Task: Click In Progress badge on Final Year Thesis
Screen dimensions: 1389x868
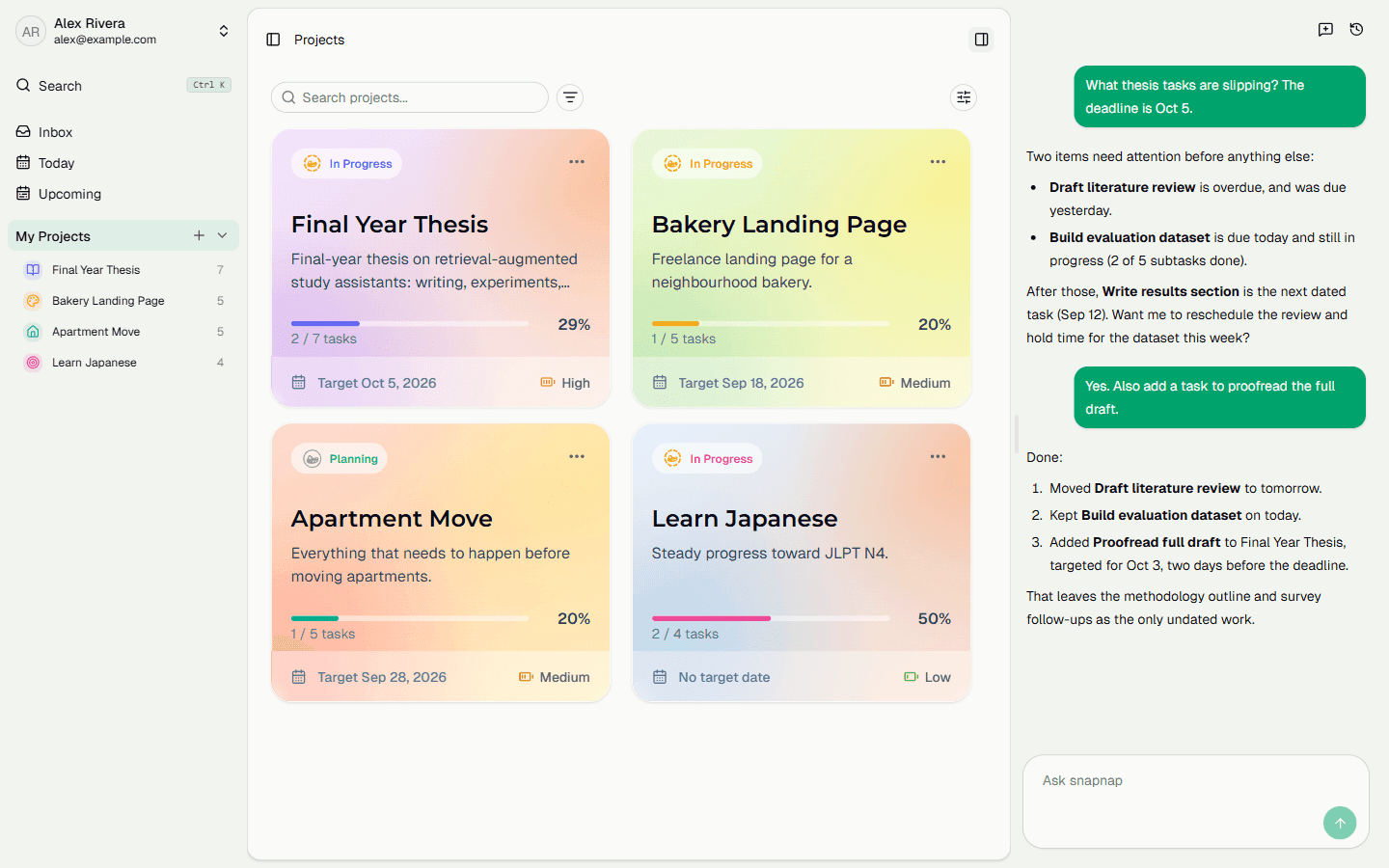Action: pos(346,164)
